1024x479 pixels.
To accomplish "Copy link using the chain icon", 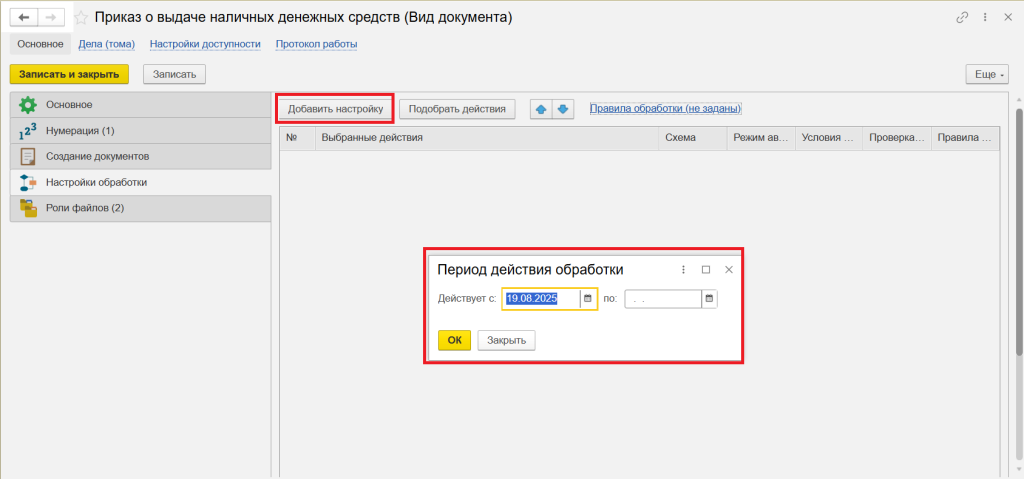I will (962, 18).
